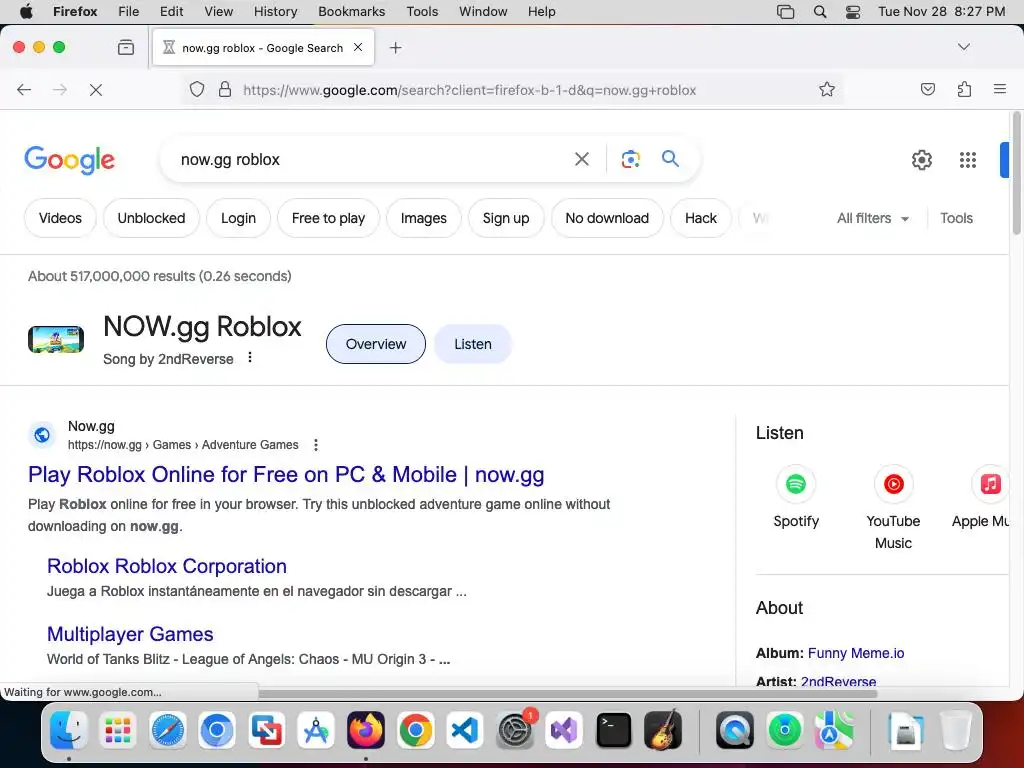Open the Tools search options
Viewport: 1024px width, 768px height.
(956, 218)
